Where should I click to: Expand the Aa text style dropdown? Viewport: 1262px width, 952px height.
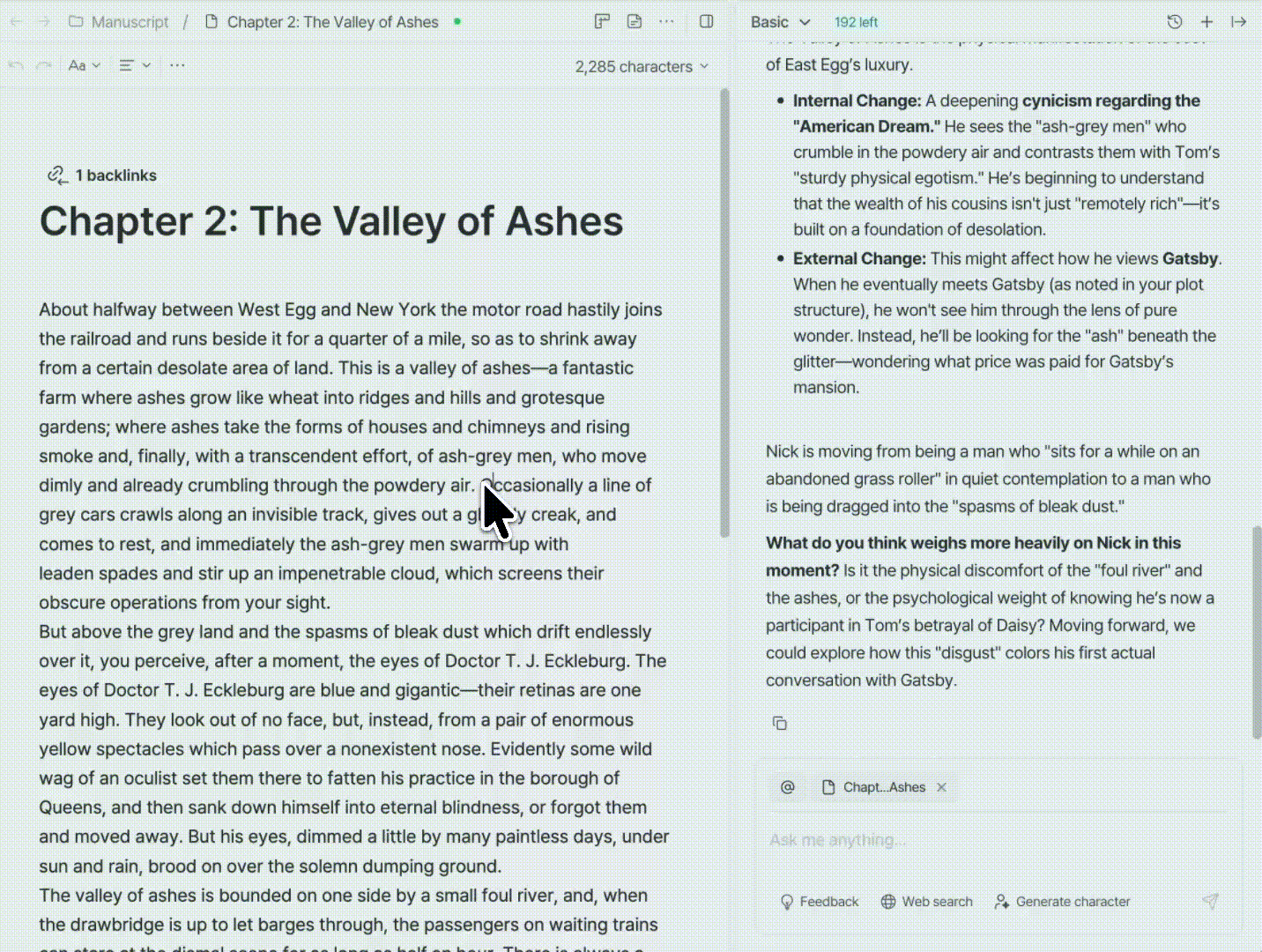85,65
